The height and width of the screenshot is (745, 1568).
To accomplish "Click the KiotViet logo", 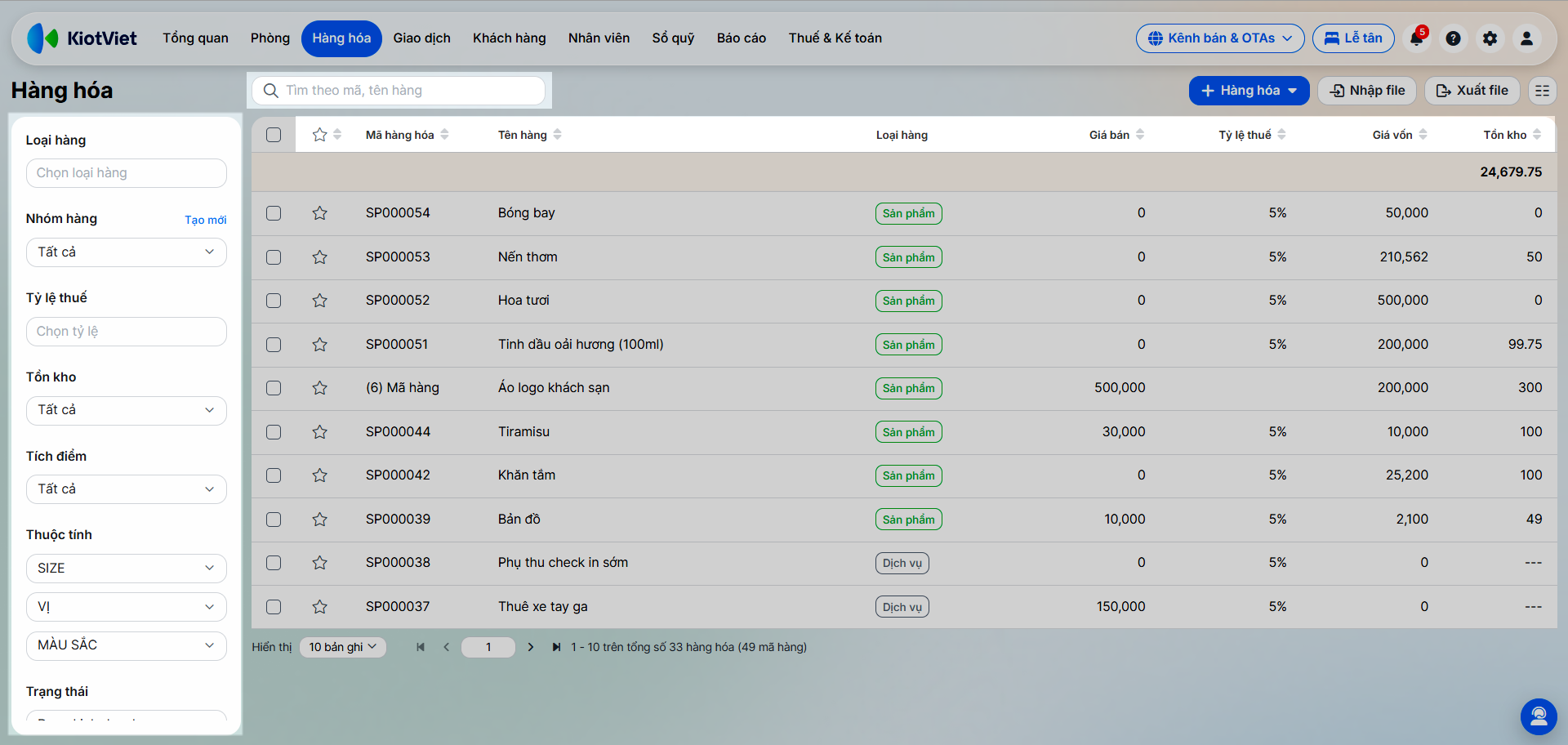I will pos(82,38).
